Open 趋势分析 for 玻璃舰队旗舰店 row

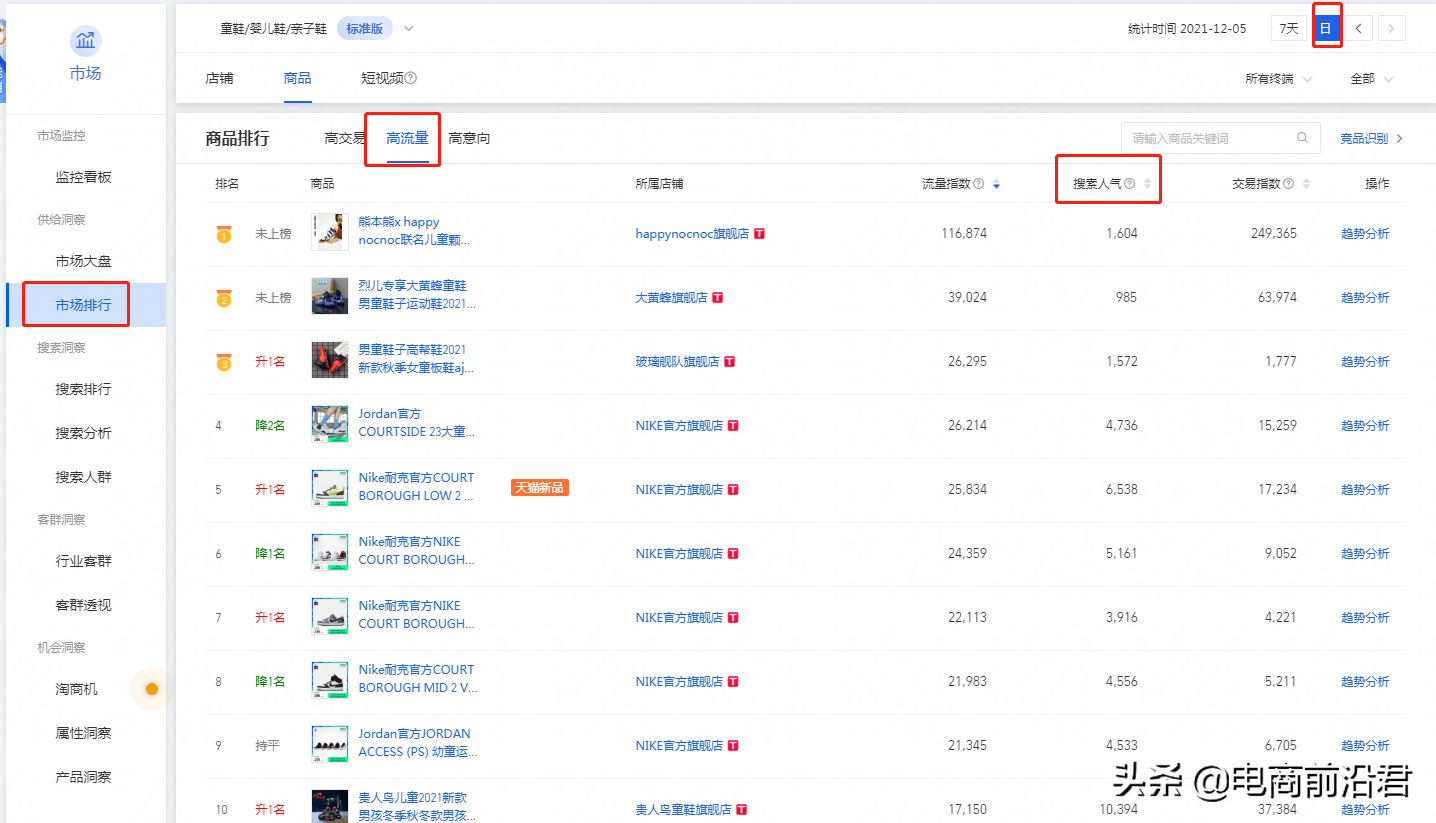coord(1365,362)
